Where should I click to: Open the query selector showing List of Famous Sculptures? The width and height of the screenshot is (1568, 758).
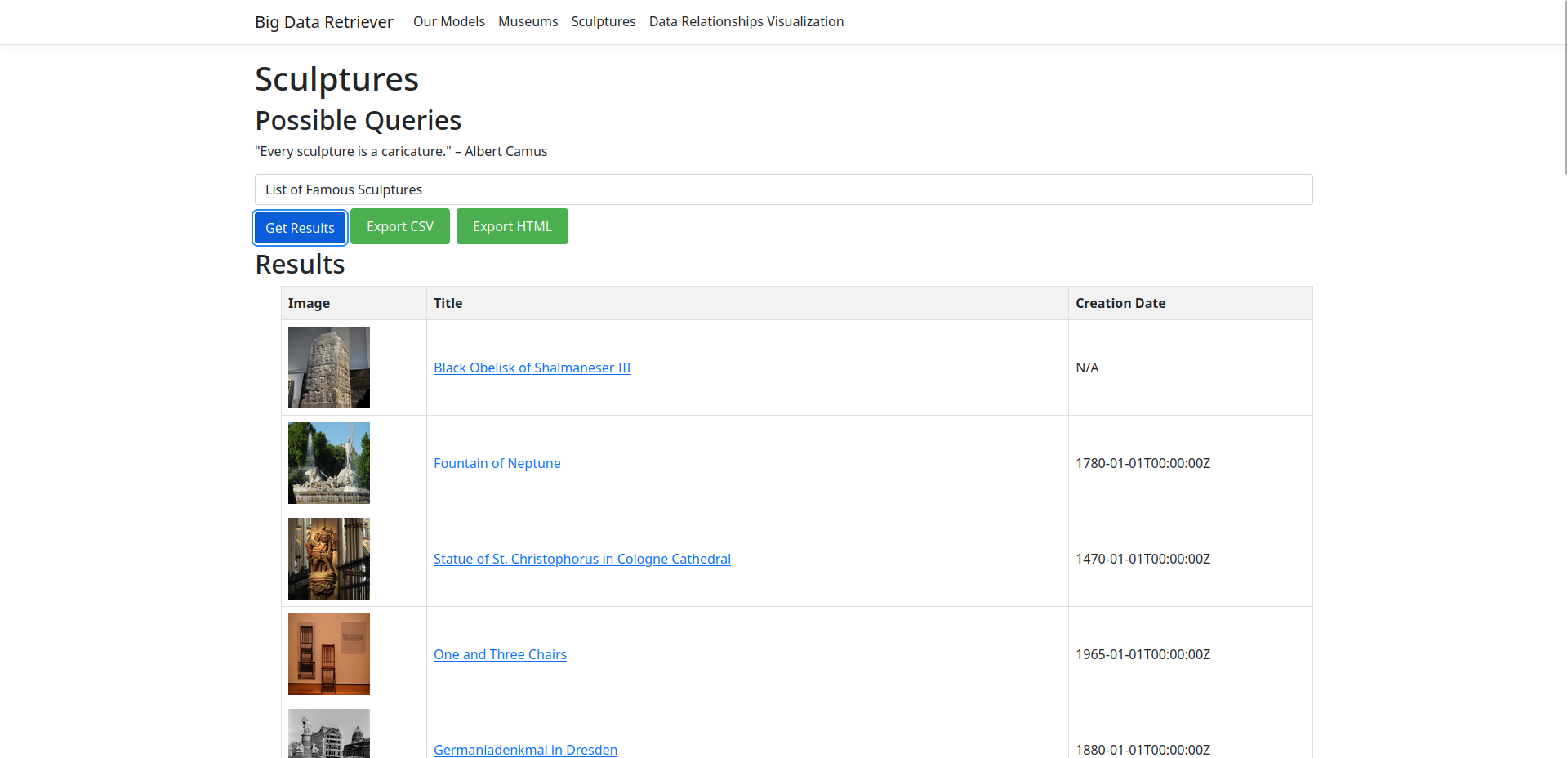[x=782, y=189]
